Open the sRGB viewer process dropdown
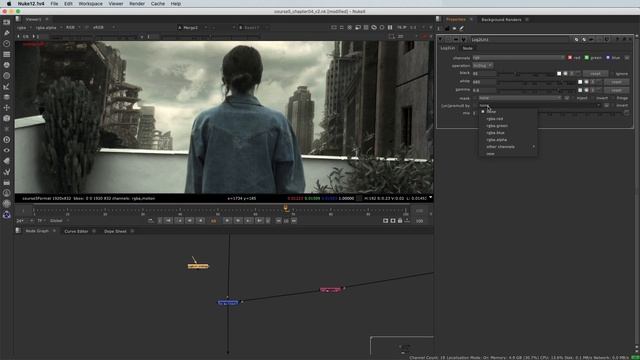This screenshot has width=640, height=360. point(103,27)
